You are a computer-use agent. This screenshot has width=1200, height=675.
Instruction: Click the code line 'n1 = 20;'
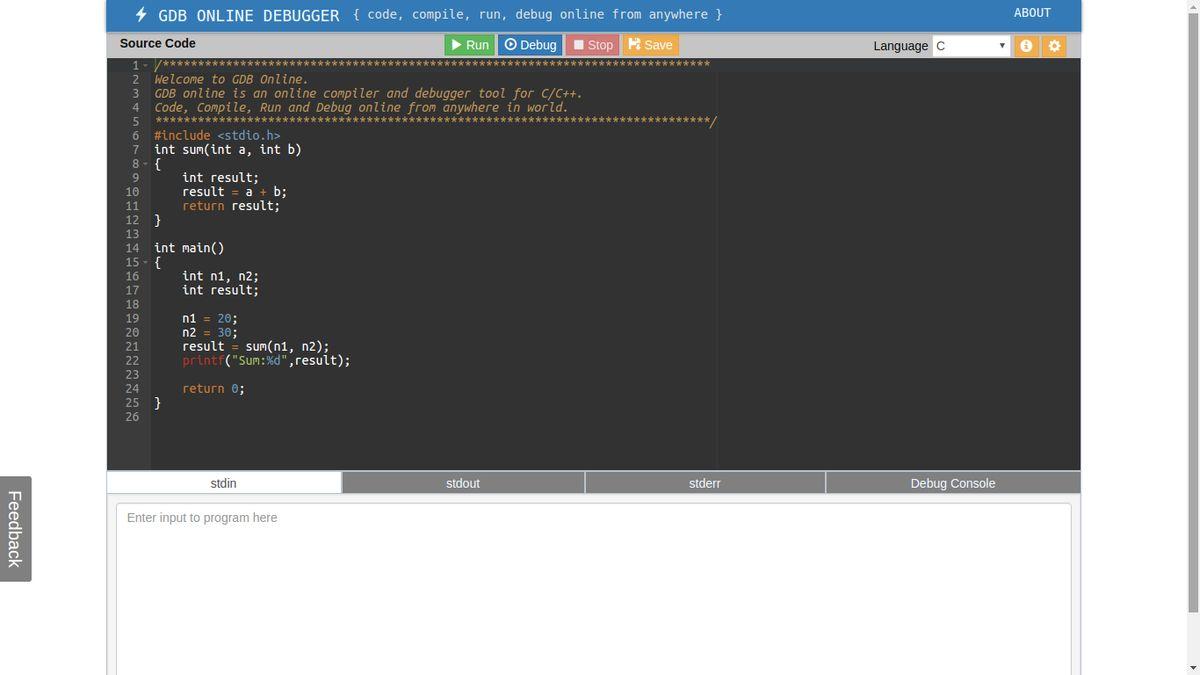[210, 318]
